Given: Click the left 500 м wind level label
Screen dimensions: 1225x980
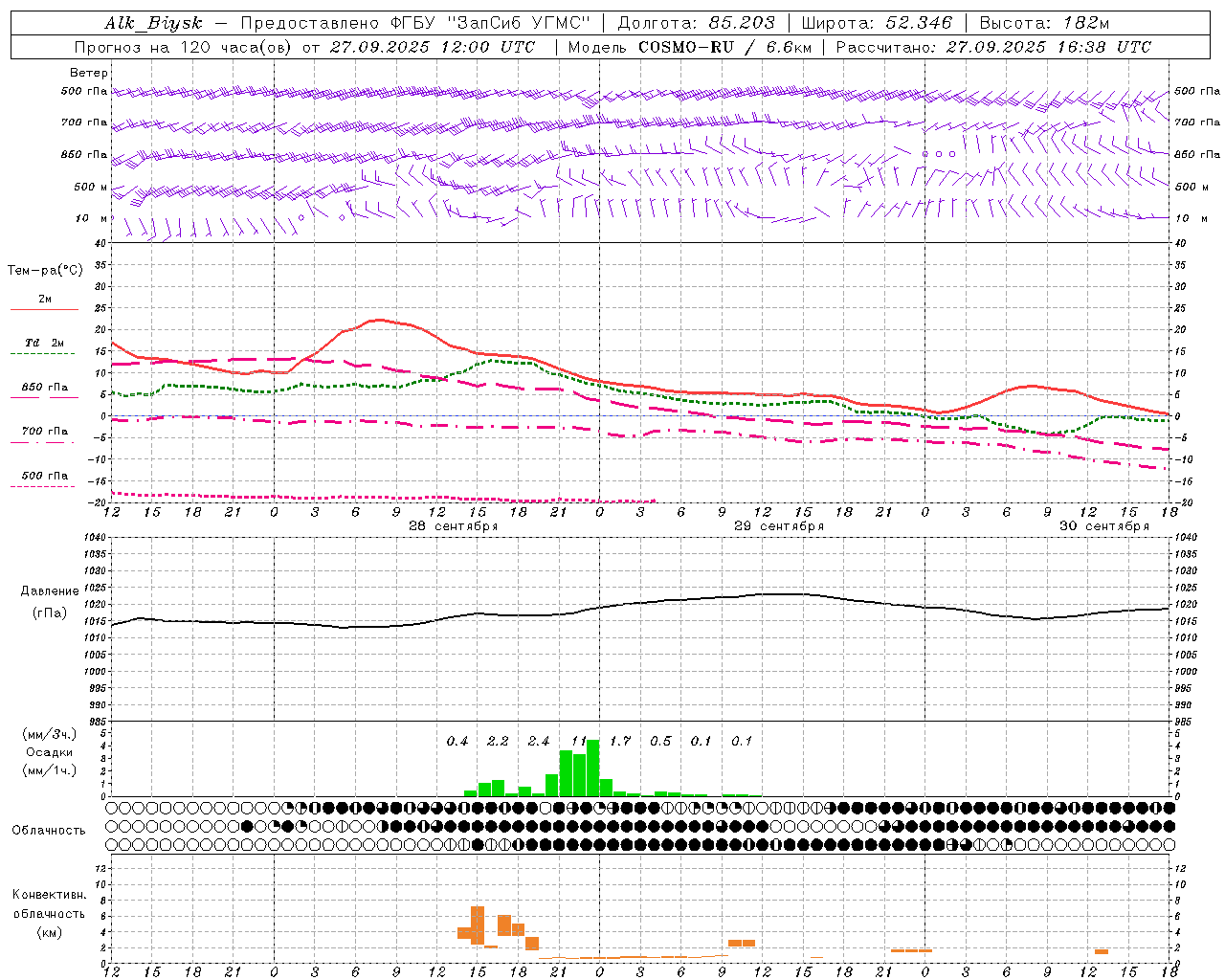Looking at the screenshot, I should point(91,187).
